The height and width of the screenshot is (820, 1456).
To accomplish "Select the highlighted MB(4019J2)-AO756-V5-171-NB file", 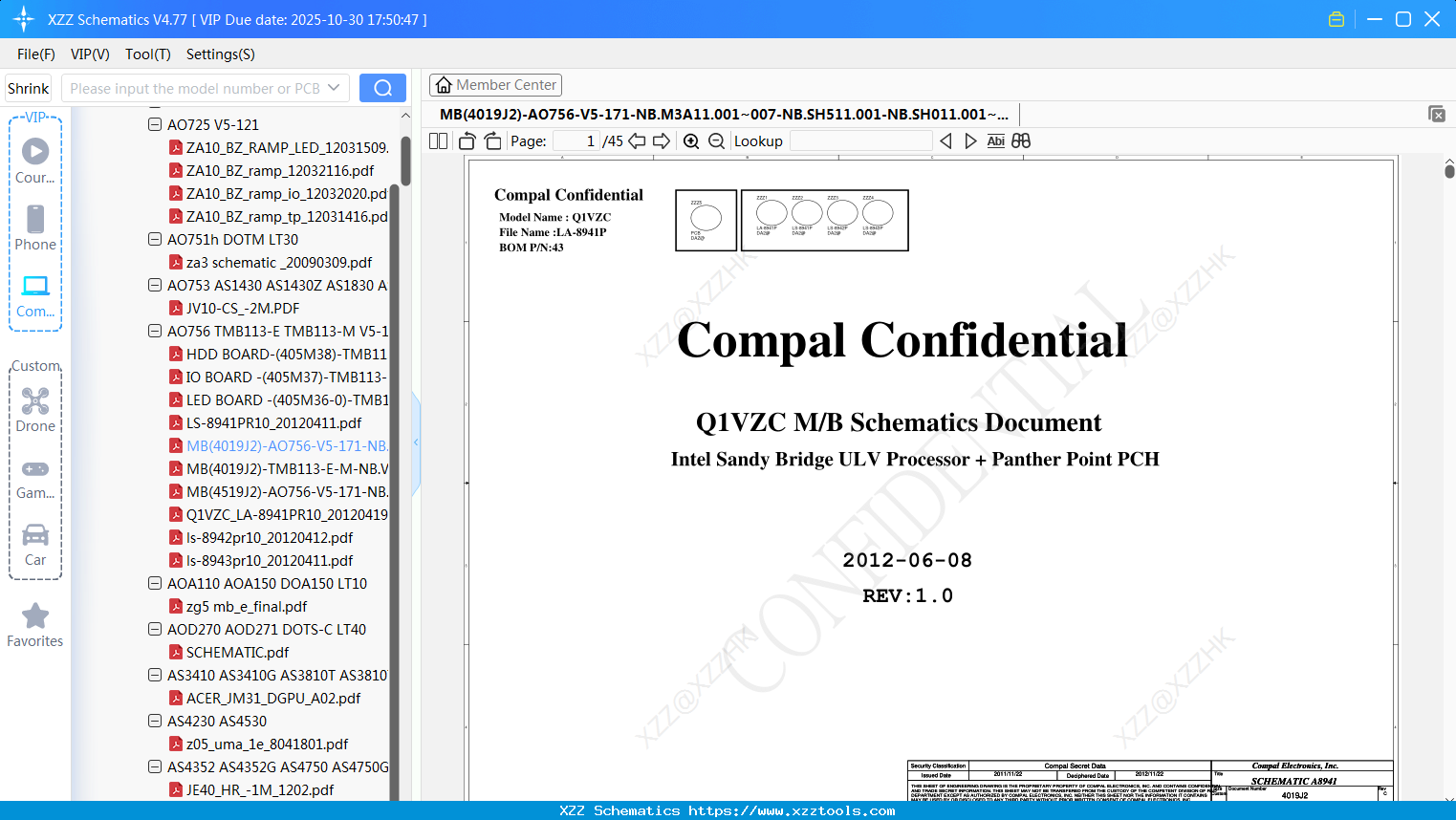I will 287,445.
